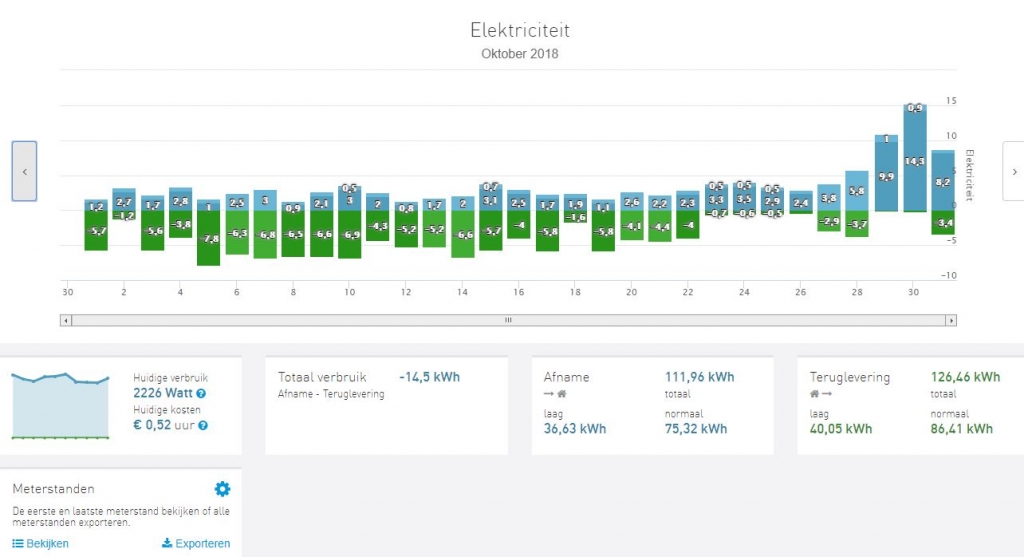
Task: Click help icon next to 2226 Watt
Action: pyautogui.click(x=201, y=393)
